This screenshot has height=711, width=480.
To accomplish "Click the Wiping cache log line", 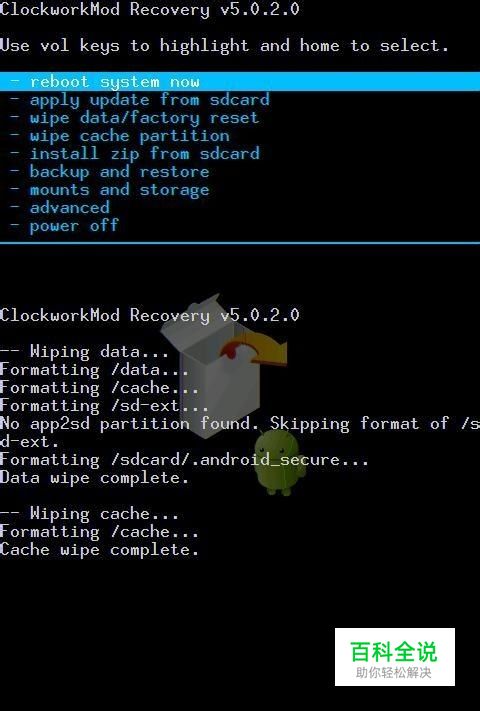I will 89,514.
